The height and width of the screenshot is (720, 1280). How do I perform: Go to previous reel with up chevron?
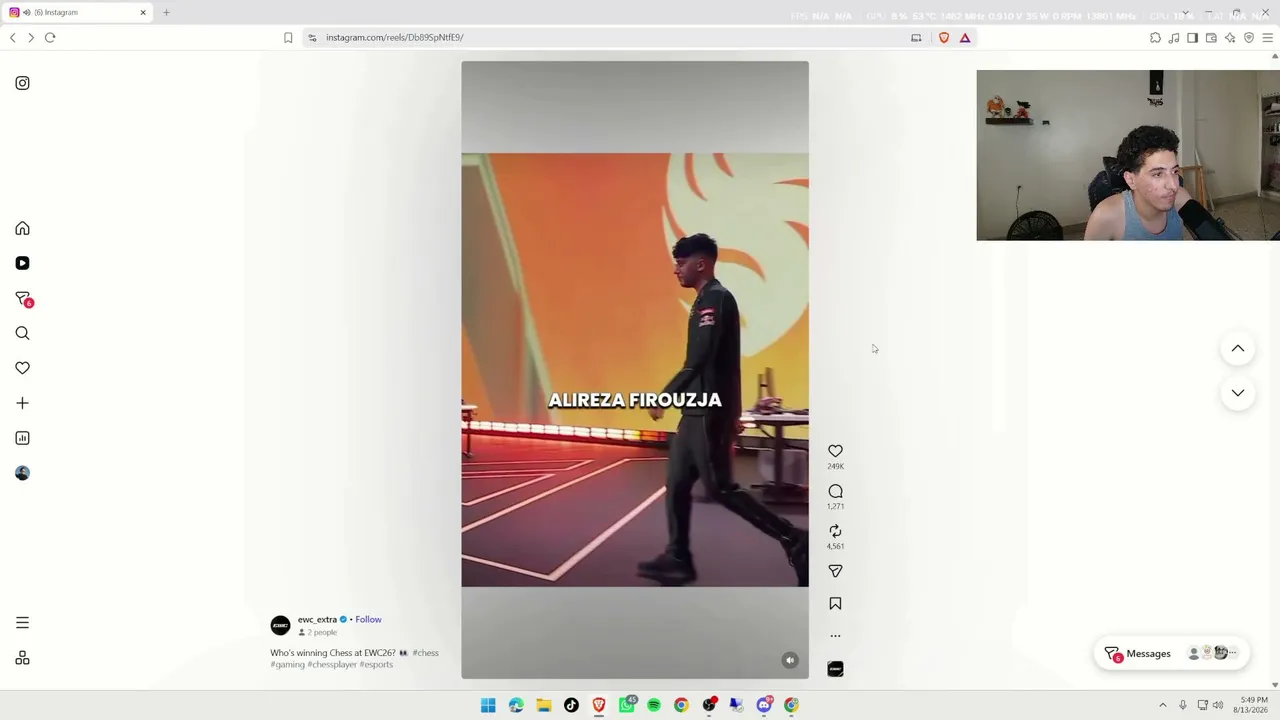click(x=1238, y=348)
